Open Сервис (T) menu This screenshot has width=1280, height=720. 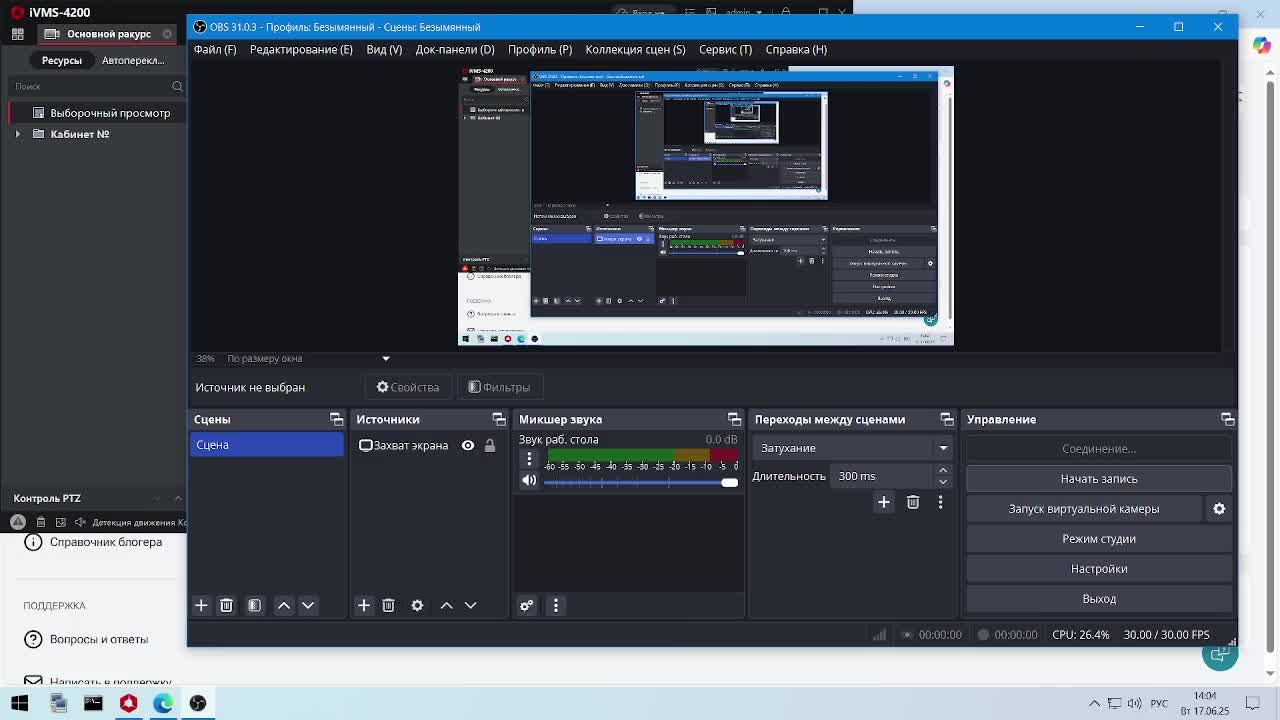click(725, 49)
